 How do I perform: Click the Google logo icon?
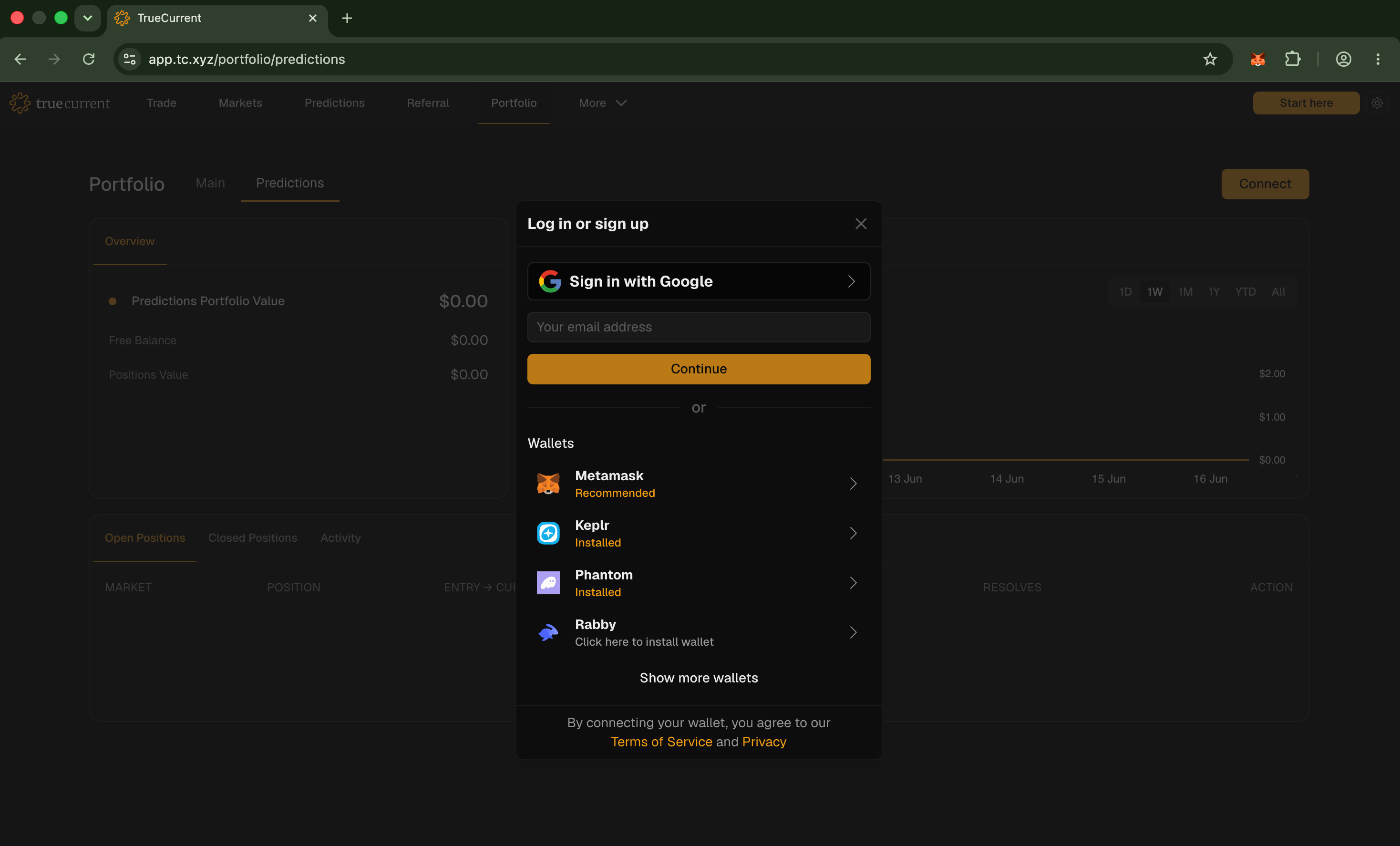pyautogui.click(x=549, y=281)
